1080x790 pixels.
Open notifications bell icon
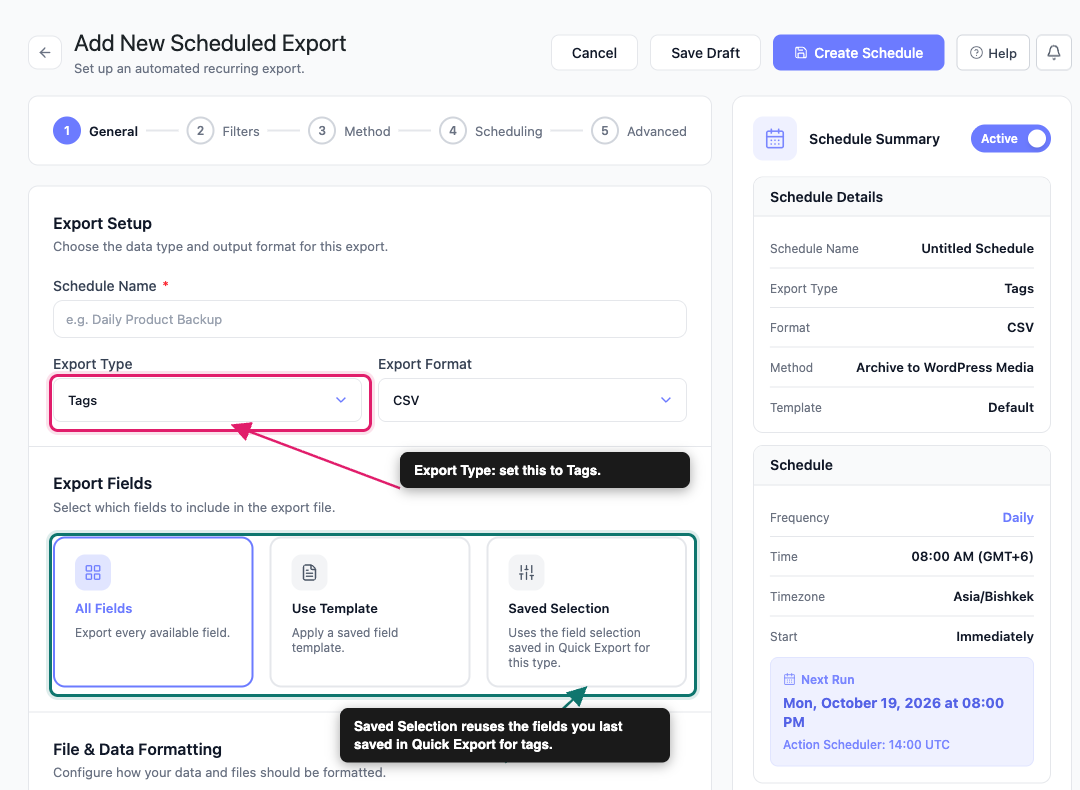click(1054, 52)
